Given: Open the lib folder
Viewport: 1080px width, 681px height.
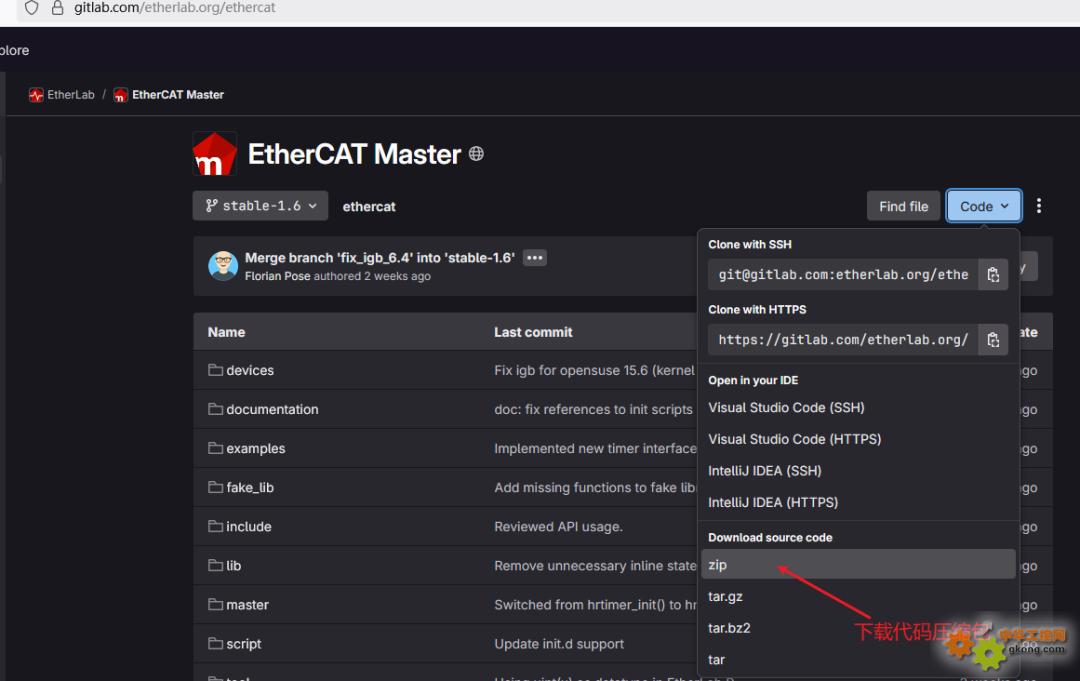Looking at the screenshot, I should [233, 566].
